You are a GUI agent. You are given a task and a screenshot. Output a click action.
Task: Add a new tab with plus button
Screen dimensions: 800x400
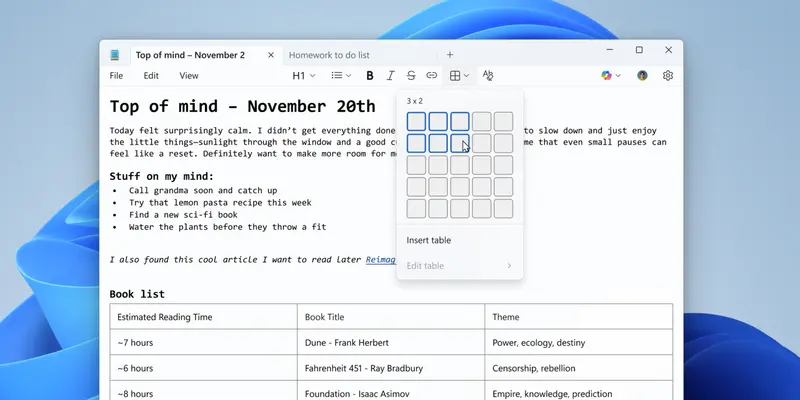click(450, 55)
